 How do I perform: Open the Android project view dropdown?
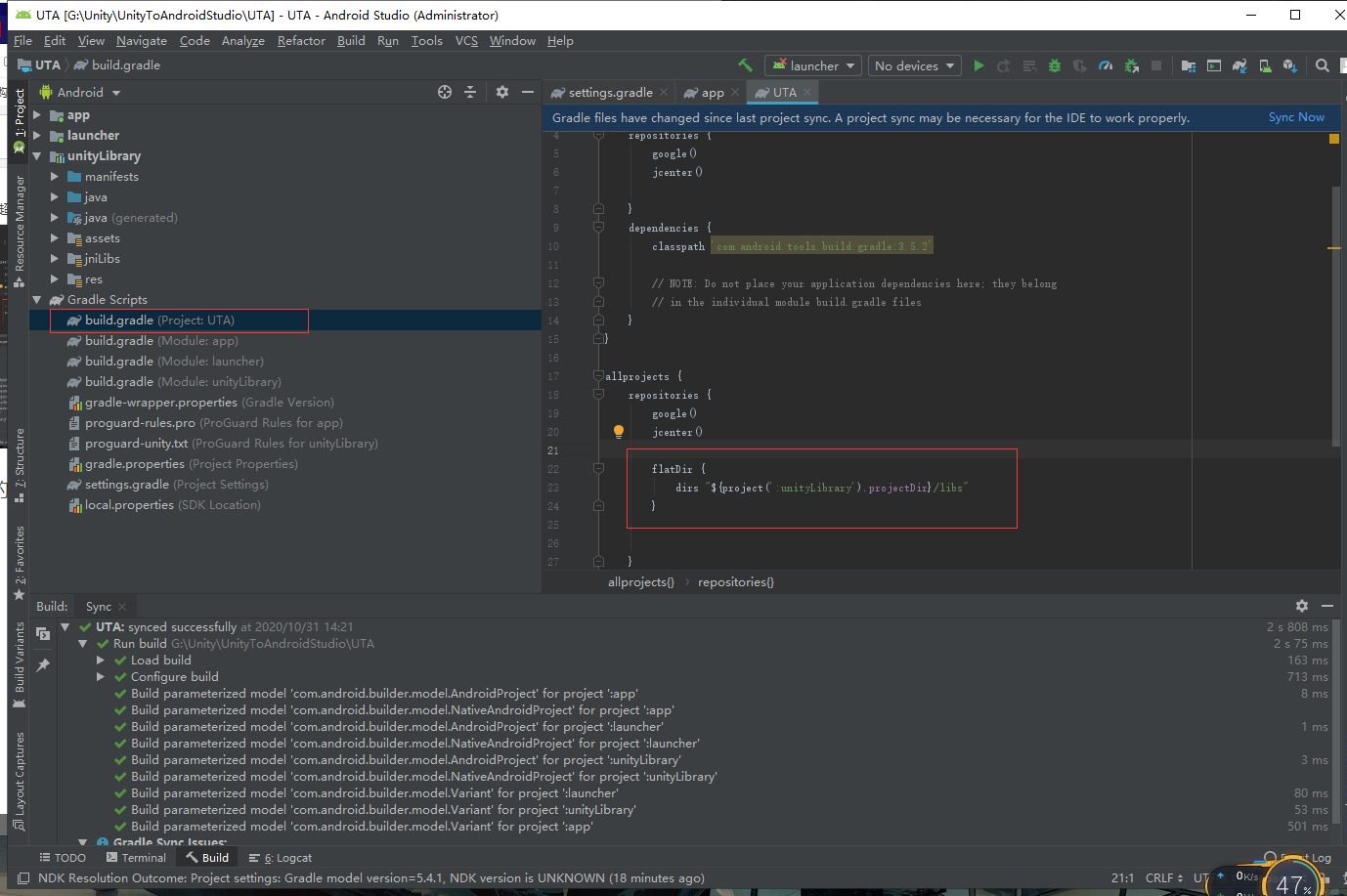click(x=80, y=92)
